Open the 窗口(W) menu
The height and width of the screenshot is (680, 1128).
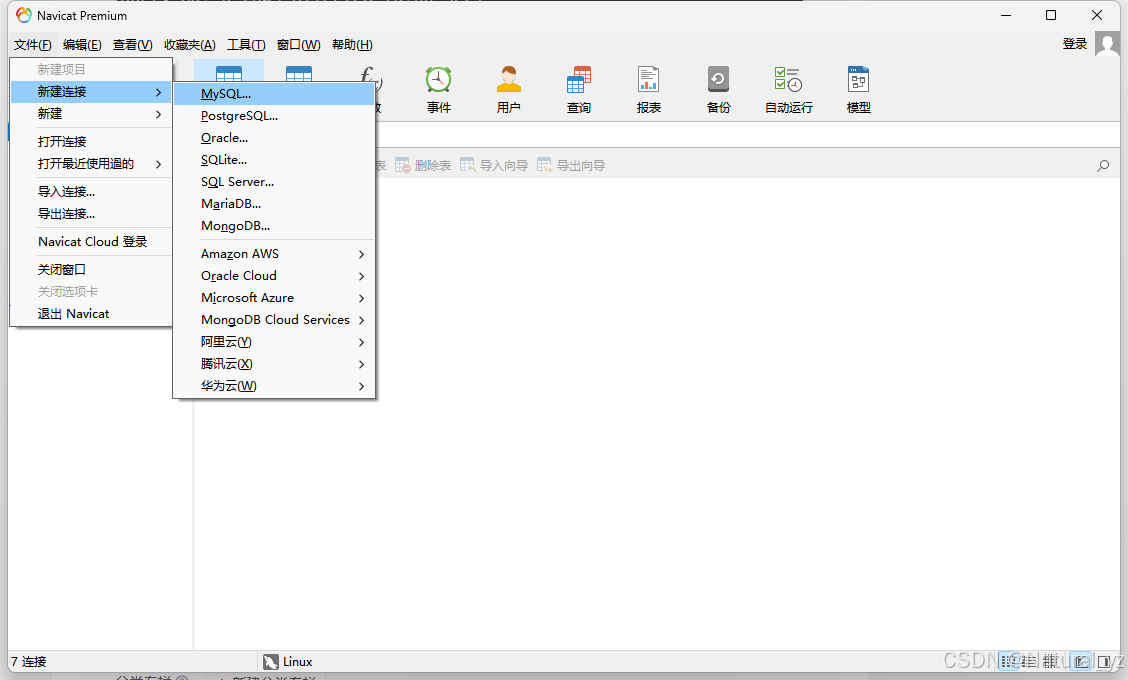pyautogui.click(x=299, y=45)
